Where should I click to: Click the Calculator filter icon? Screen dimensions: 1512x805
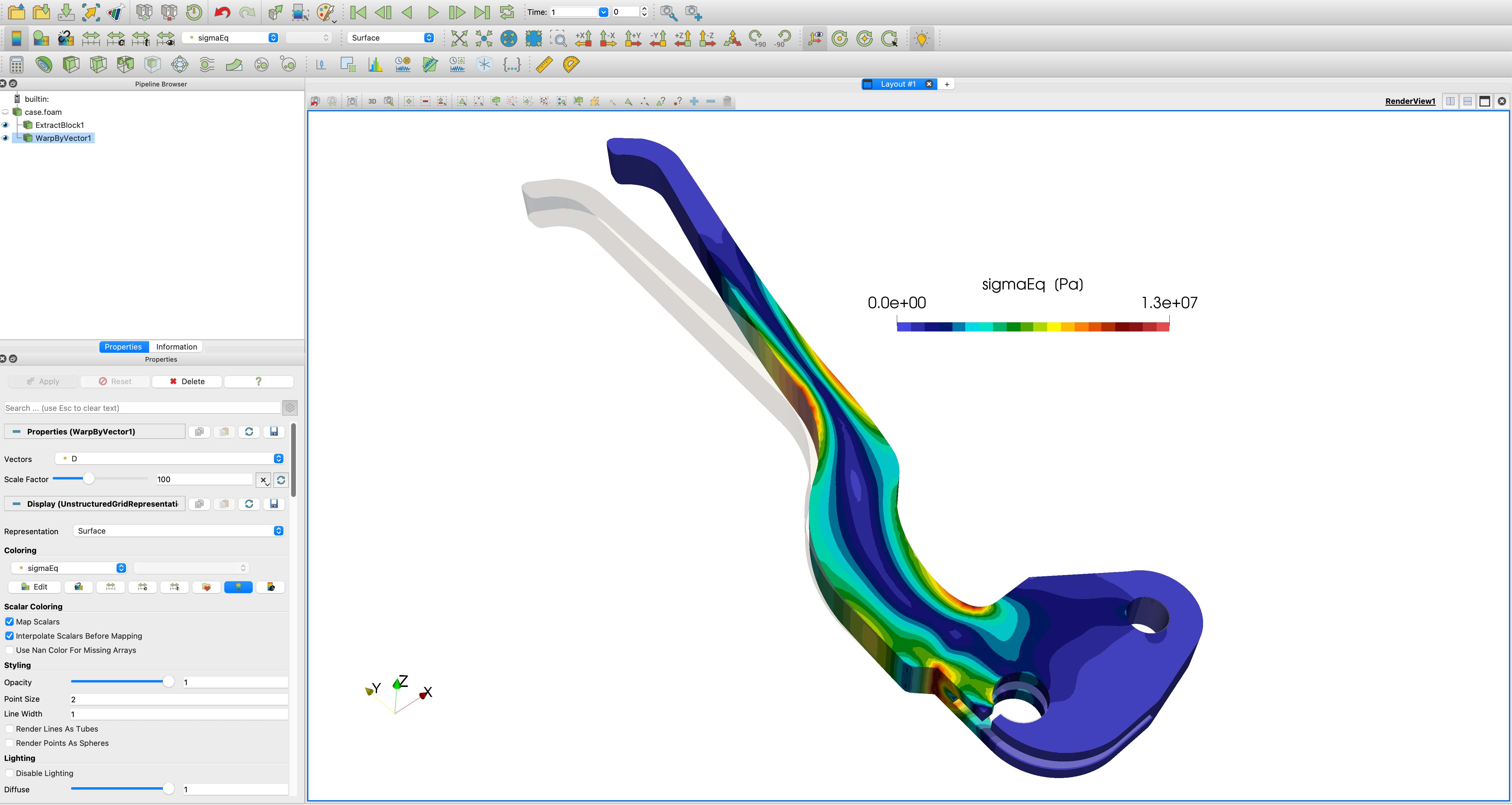point(17,64)
